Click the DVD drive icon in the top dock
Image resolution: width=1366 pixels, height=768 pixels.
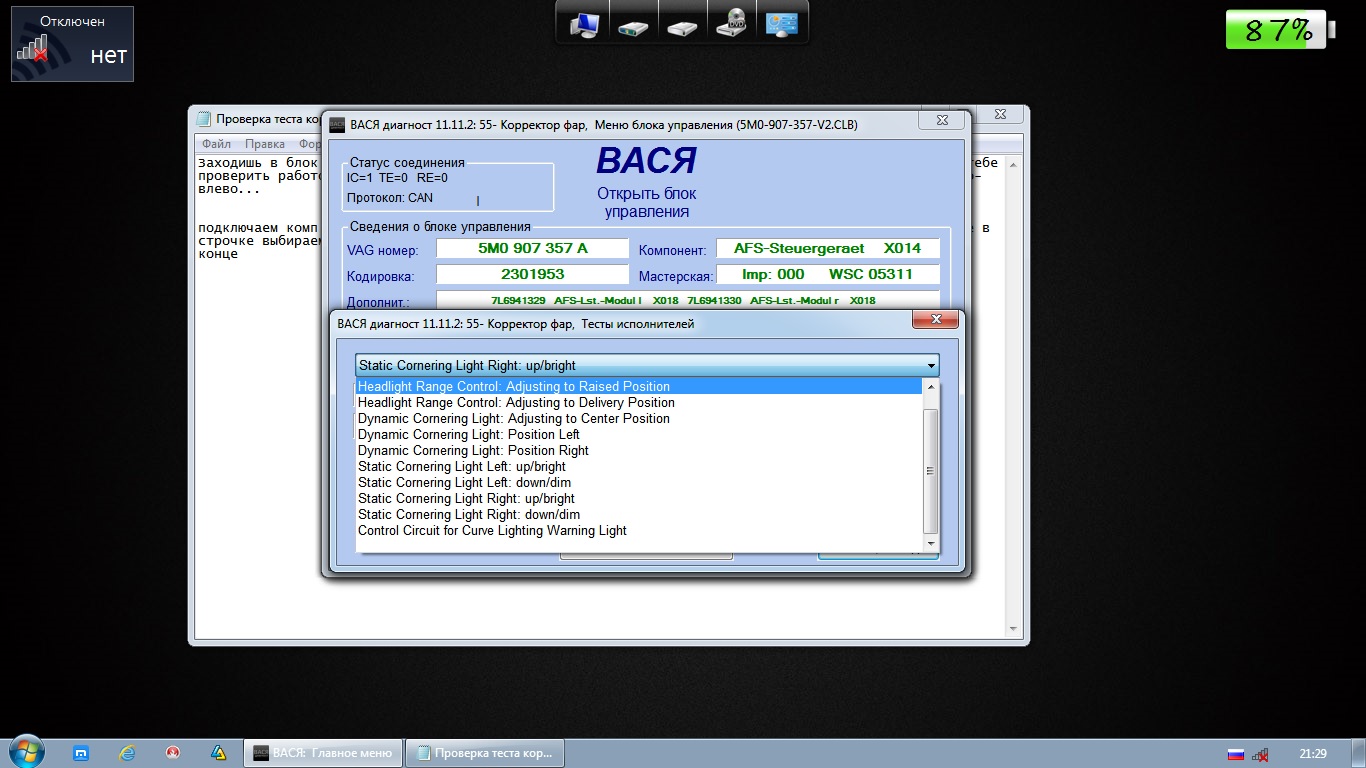tap(732, 24)
